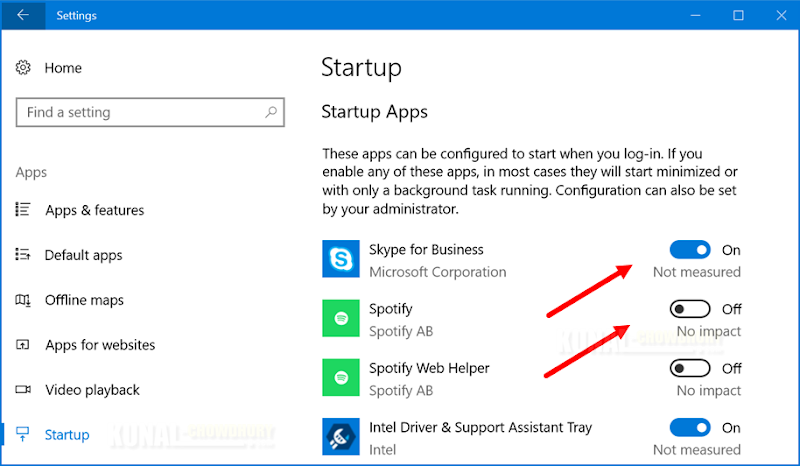
Task: Open Home settings page
Action: click(x=63, y=68)
